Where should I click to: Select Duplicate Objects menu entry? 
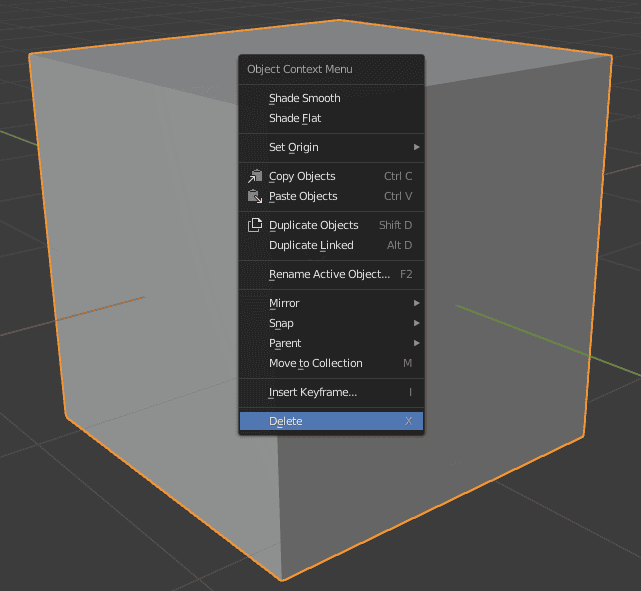[331, 225]
